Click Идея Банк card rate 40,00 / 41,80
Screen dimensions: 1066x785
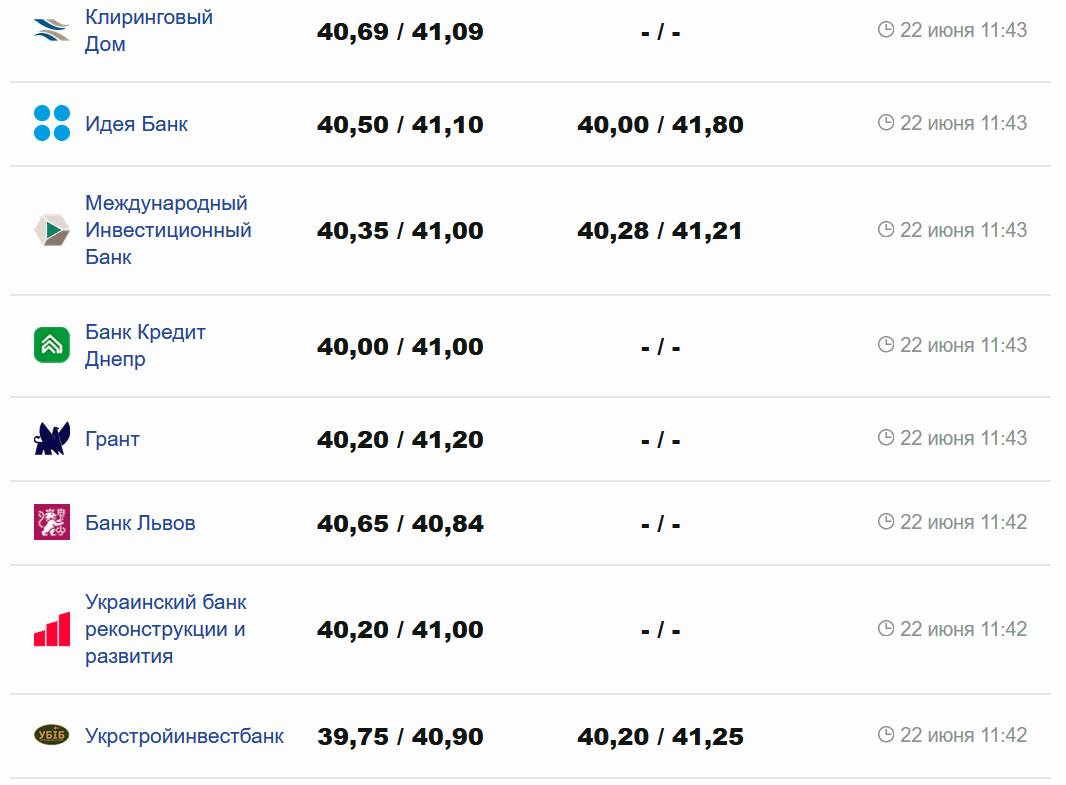coord(660,125)
